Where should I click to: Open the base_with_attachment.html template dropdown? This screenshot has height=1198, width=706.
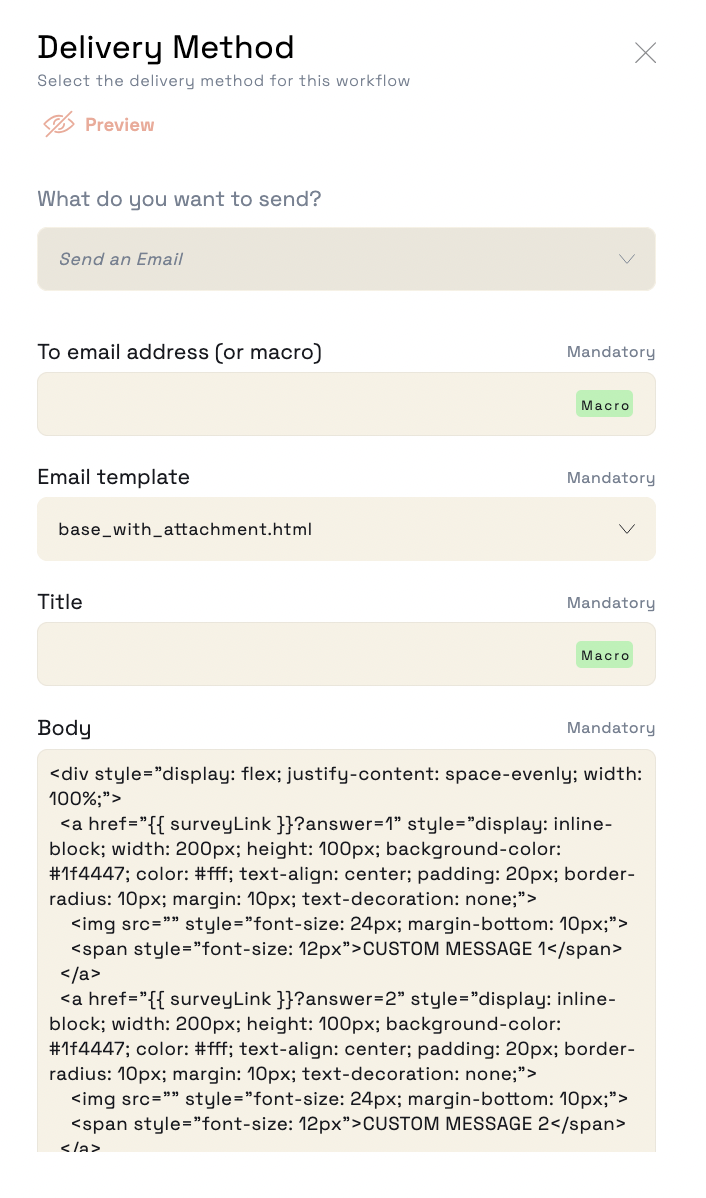(346, 529)
